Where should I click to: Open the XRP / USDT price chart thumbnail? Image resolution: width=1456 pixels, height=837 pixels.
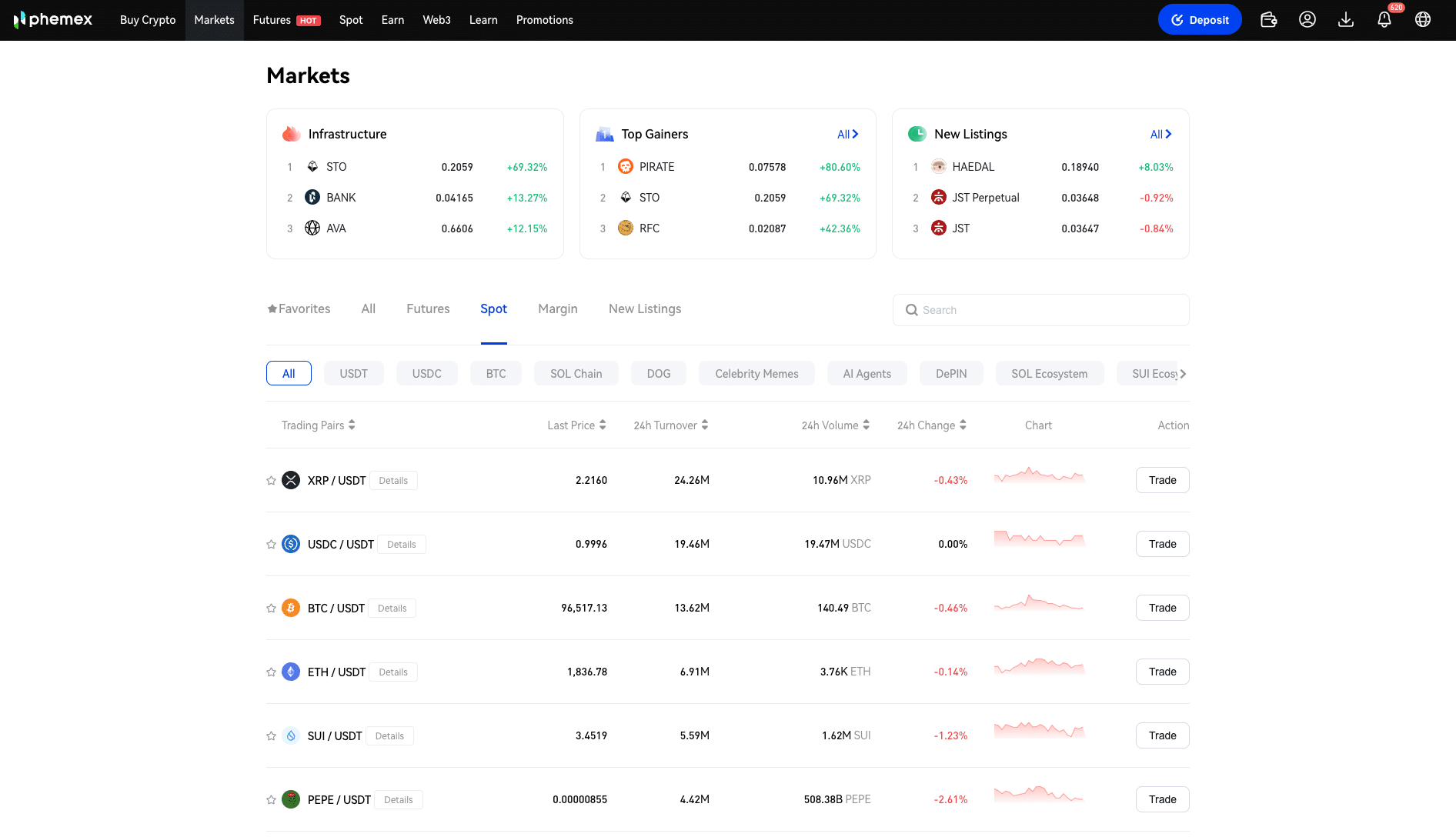point(1039,475)
